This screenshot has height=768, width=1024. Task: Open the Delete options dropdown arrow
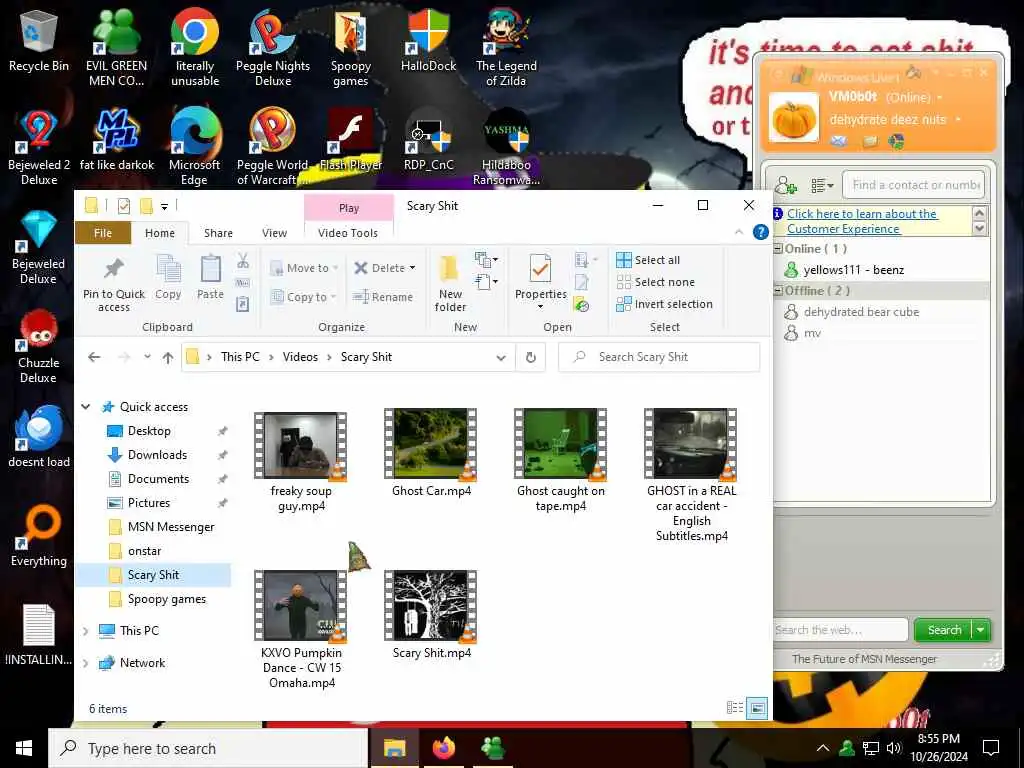pos(412,268)
